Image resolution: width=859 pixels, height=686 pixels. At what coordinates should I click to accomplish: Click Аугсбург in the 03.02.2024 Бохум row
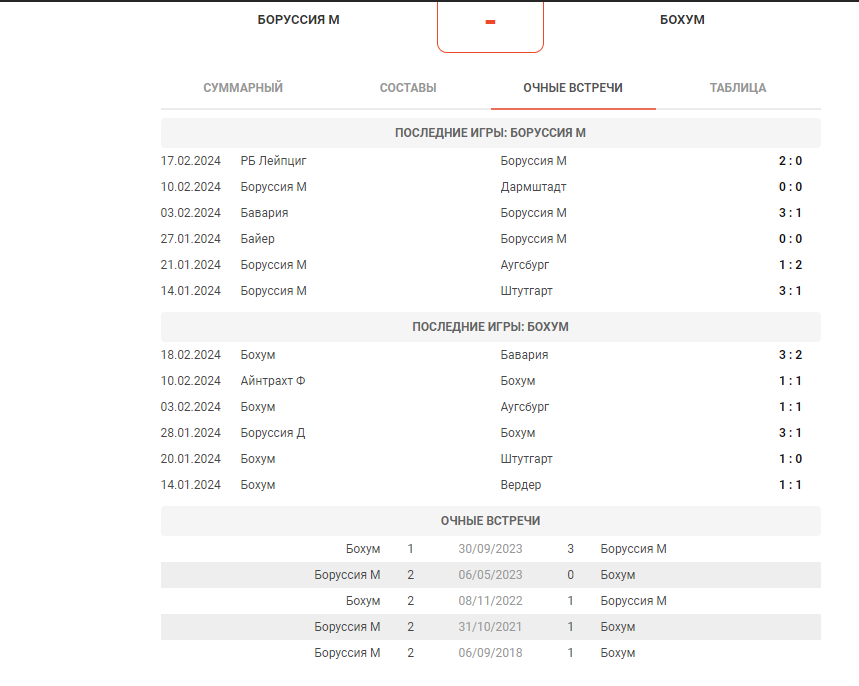click(524, 407)
